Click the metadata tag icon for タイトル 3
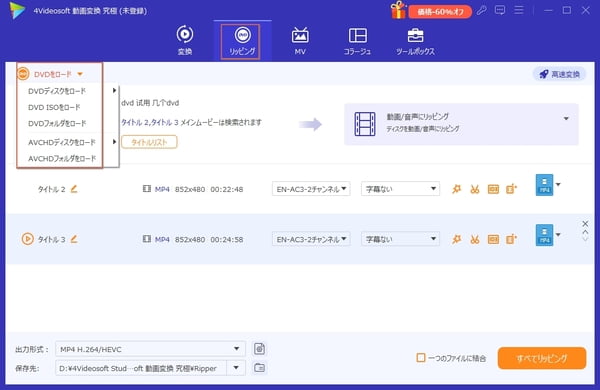Viewport: 600px width, 390px height. [493, 240]
